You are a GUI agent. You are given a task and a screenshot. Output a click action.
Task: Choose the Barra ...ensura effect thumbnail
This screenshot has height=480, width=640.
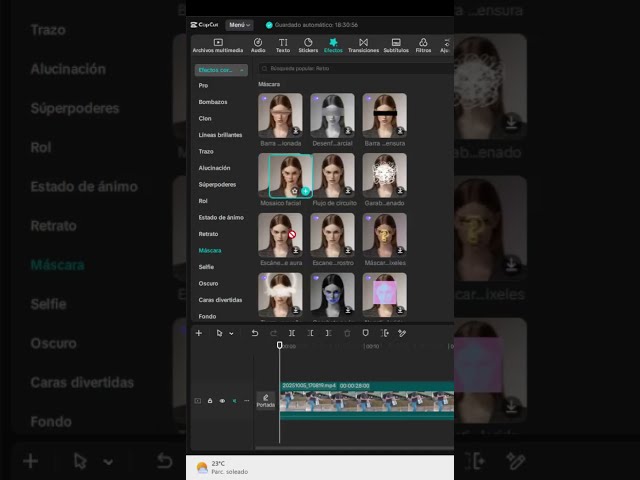click(384, 115)
